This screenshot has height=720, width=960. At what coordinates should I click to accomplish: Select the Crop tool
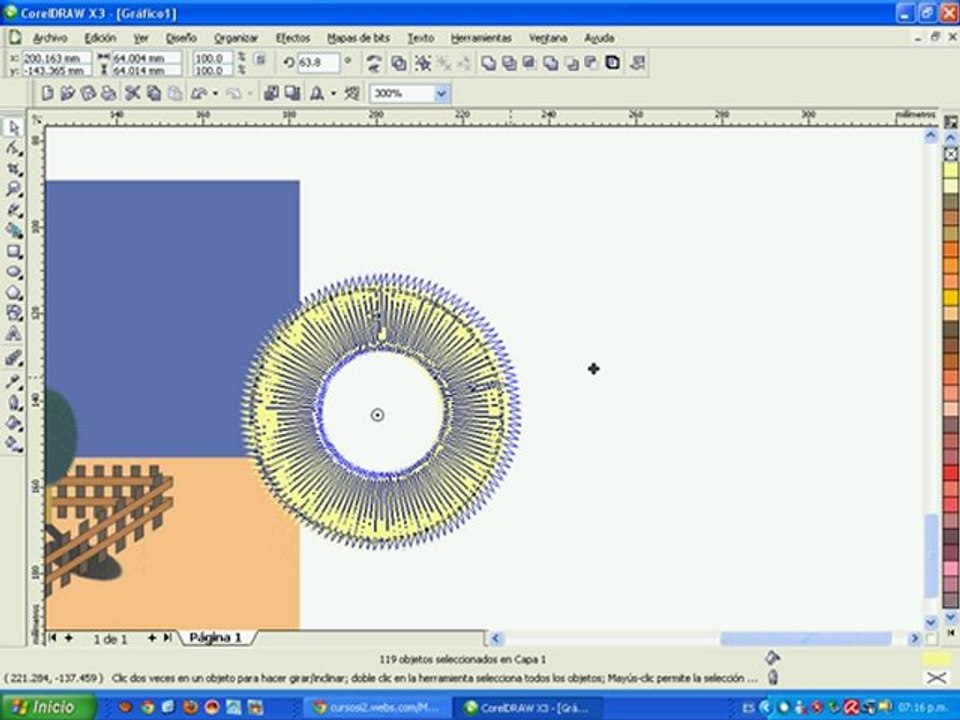(13, 169)
